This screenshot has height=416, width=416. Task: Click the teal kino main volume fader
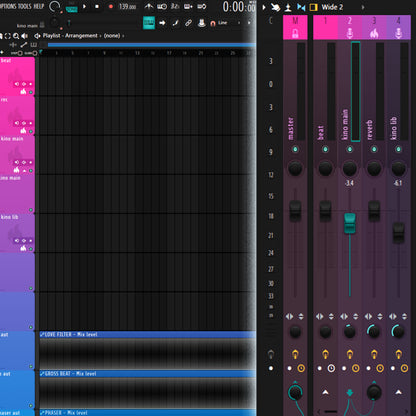(350, 223)
